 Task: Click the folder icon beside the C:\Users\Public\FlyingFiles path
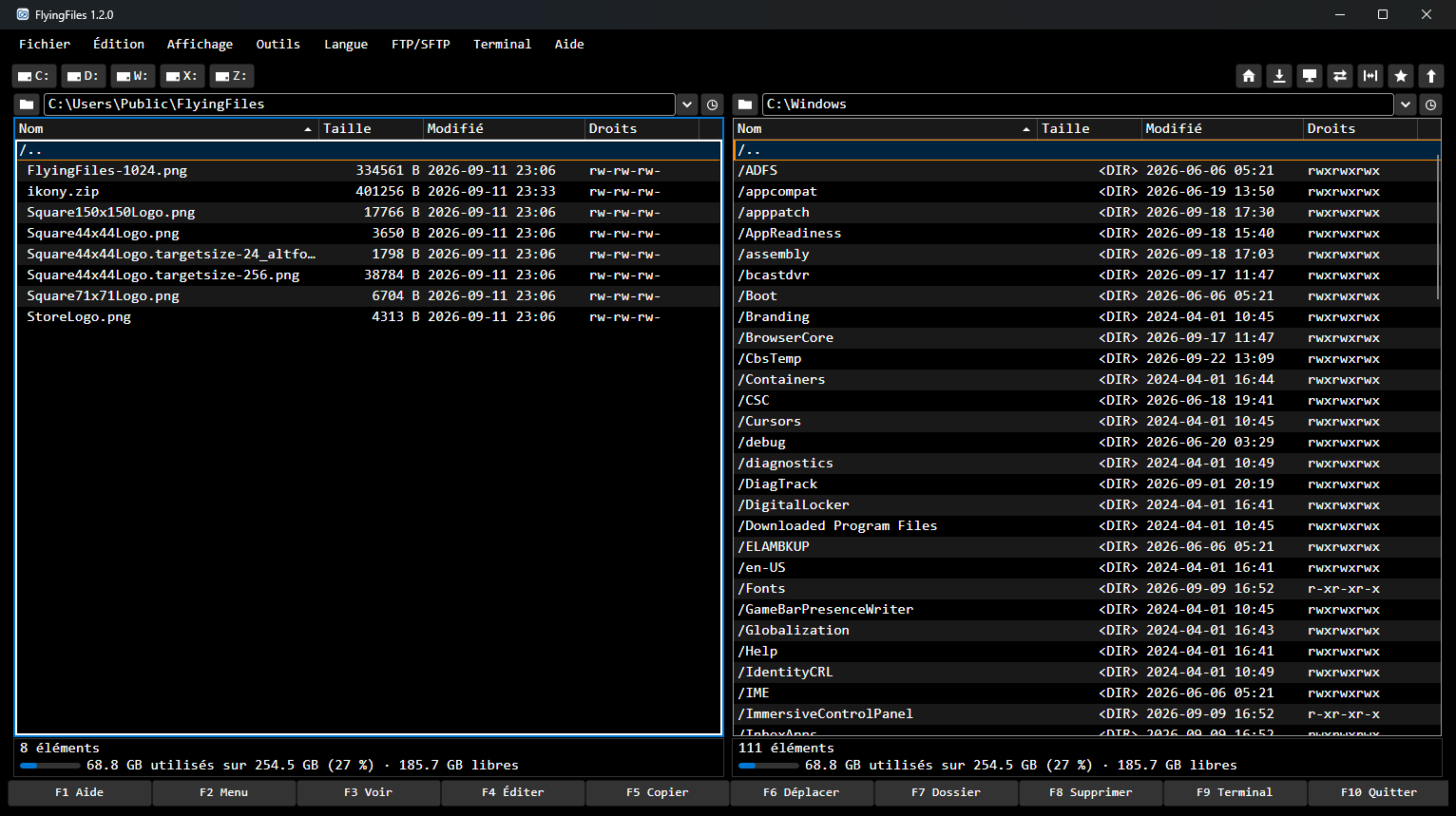point(27,104)
